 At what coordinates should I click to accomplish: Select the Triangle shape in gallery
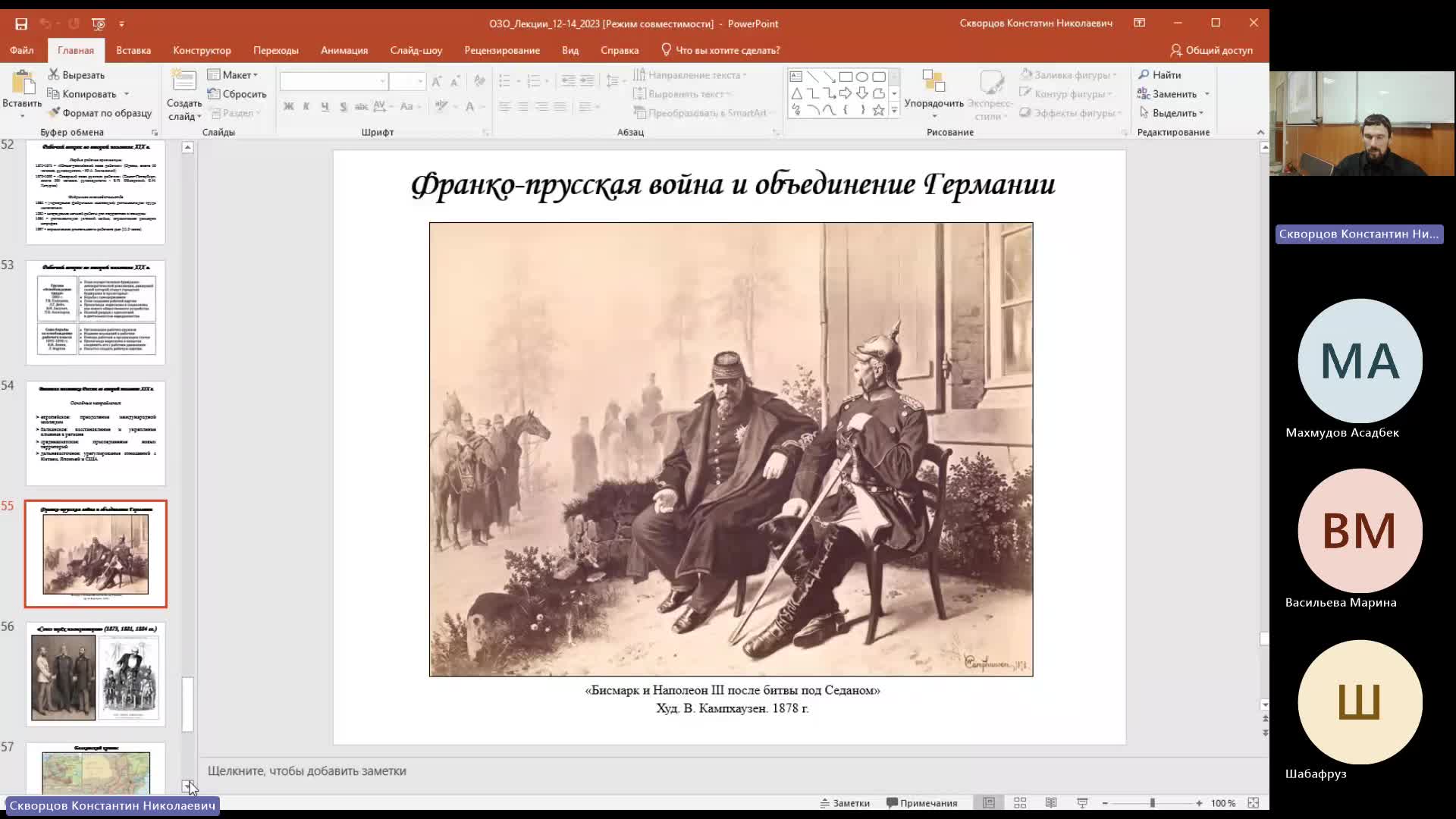(x=796, y=93)
